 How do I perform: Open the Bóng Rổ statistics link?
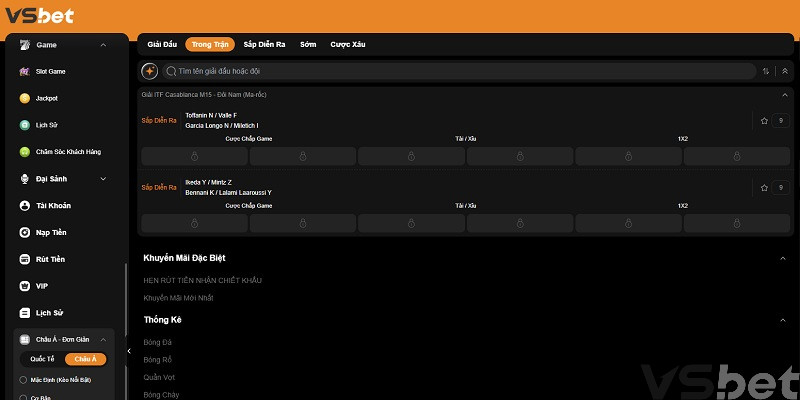[x=158, y=360]
